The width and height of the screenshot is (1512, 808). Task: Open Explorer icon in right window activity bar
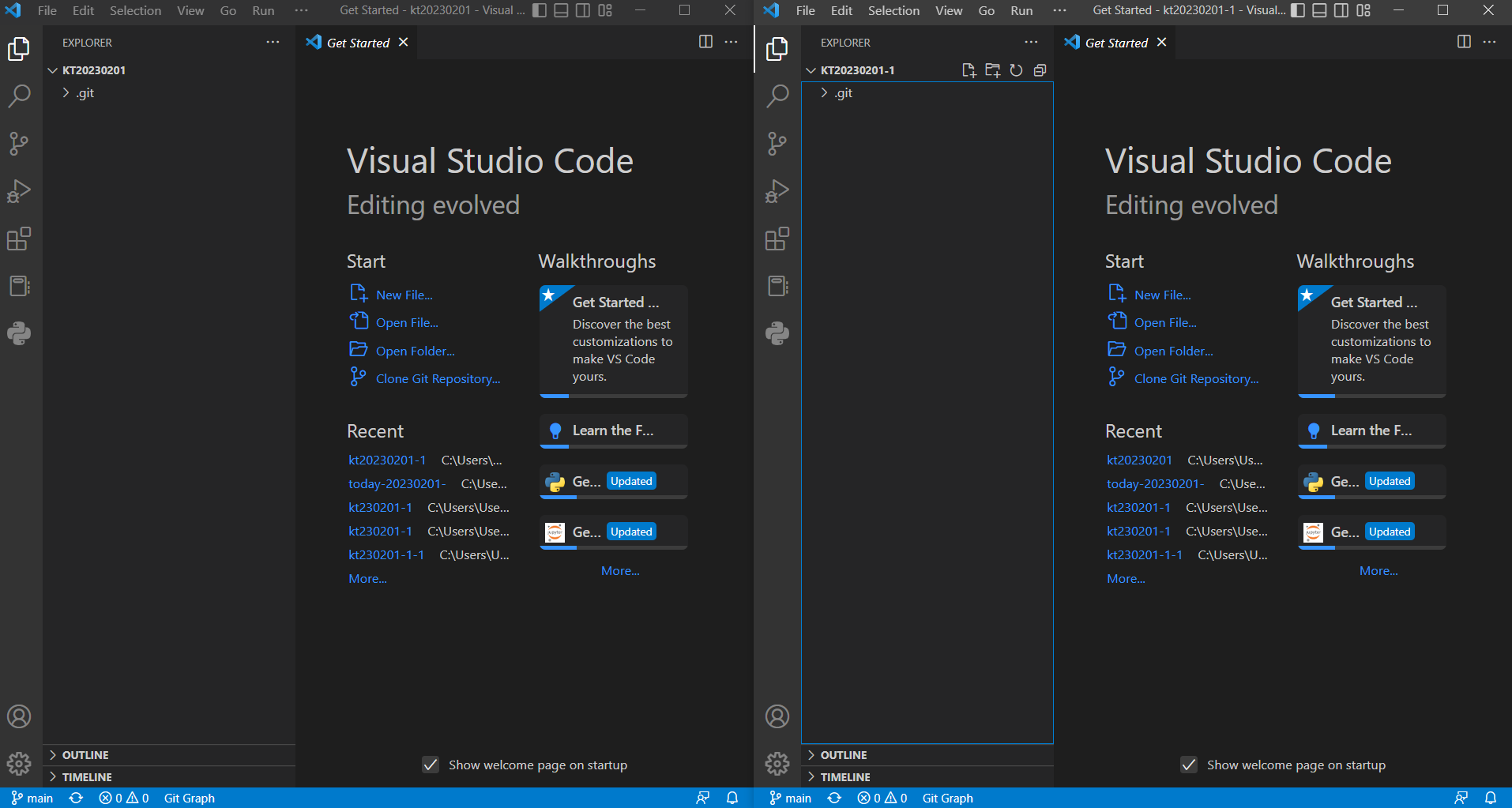[777, 49]
